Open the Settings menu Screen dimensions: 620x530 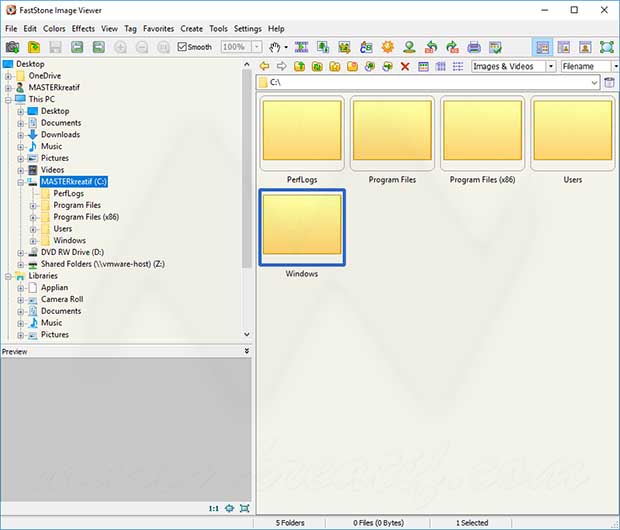click(248, 29)
